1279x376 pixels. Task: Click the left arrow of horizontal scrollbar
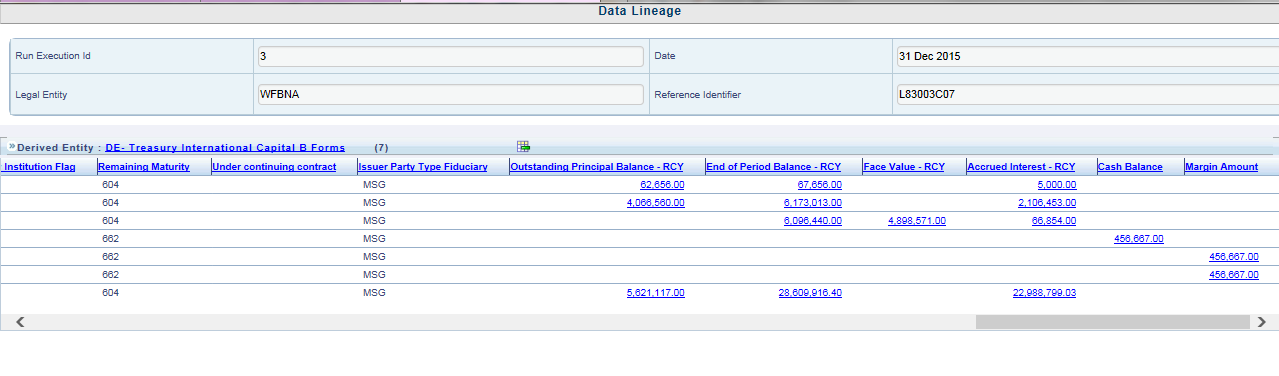point(21,322)
